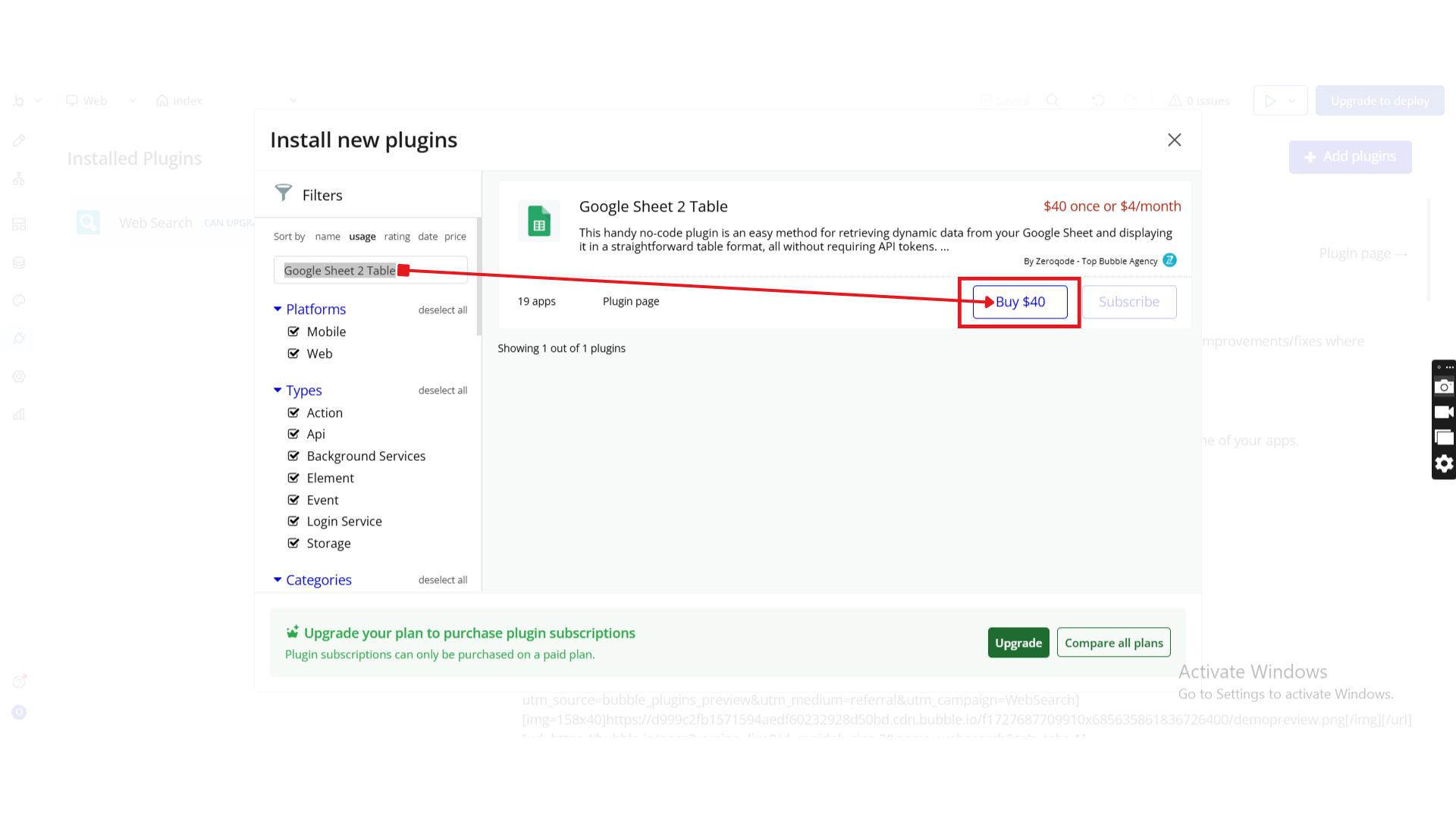Viewport: 1456px width, 819px height.
Task: Click the Zeroqode agency badge icon
Action: [1169, 260]
